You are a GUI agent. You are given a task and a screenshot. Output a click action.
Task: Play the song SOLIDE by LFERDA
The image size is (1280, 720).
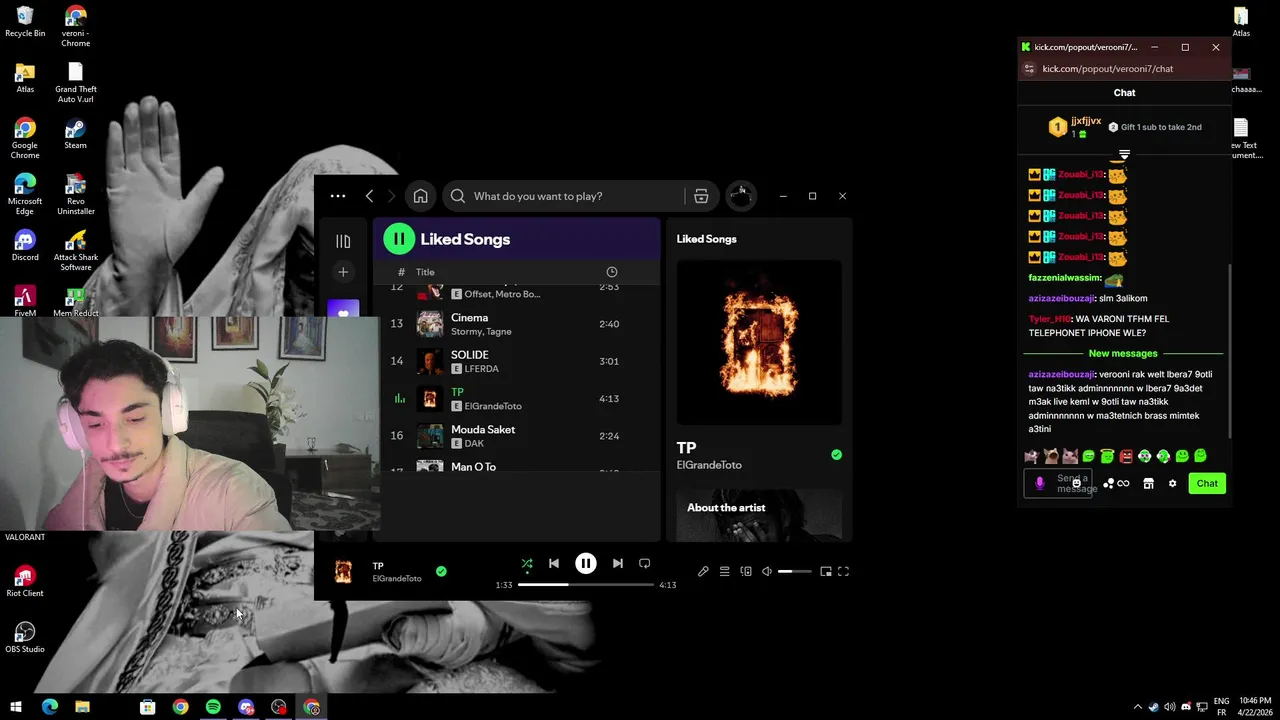pos(517,361)
